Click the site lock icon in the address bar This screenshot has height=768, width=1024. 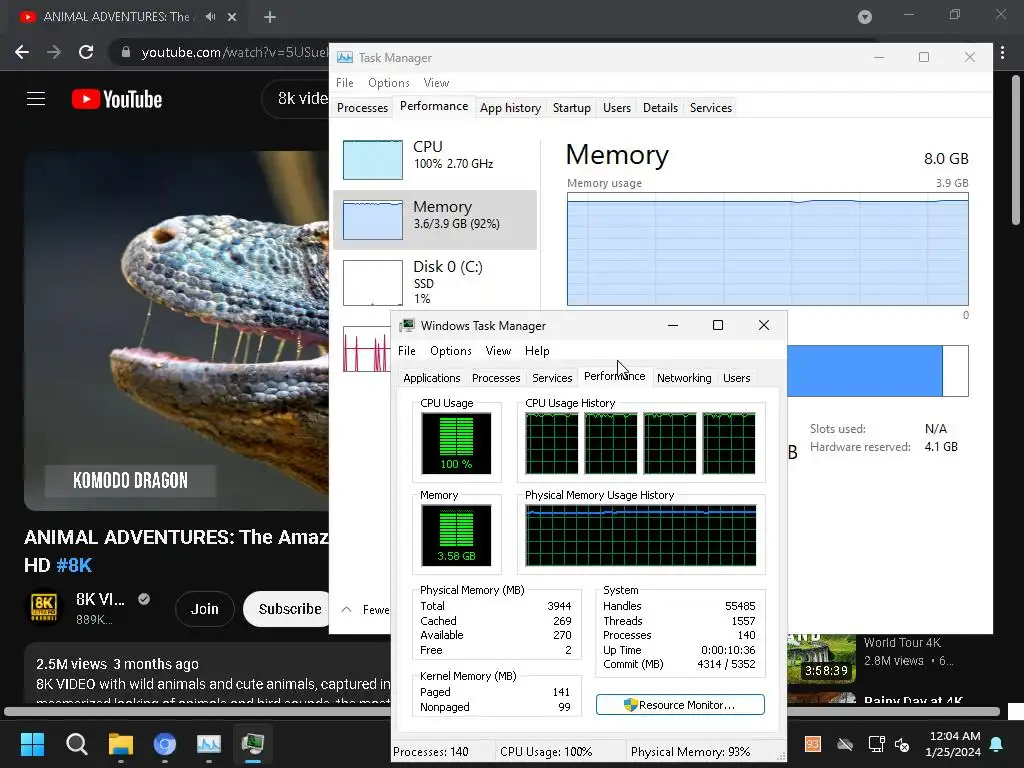(126, 52)
